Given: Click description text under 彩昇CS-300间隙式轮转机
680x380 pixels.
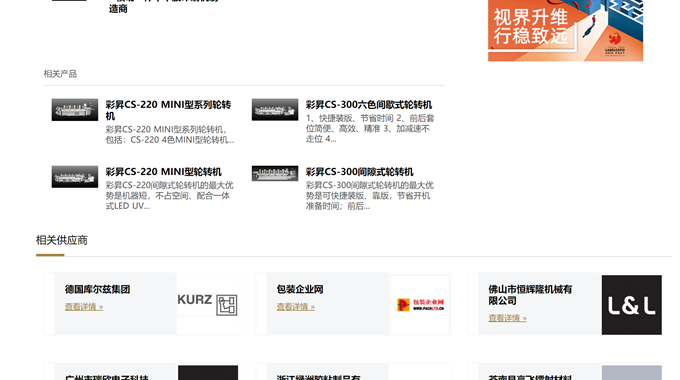Looking at the screenshot, I should 370,196.
